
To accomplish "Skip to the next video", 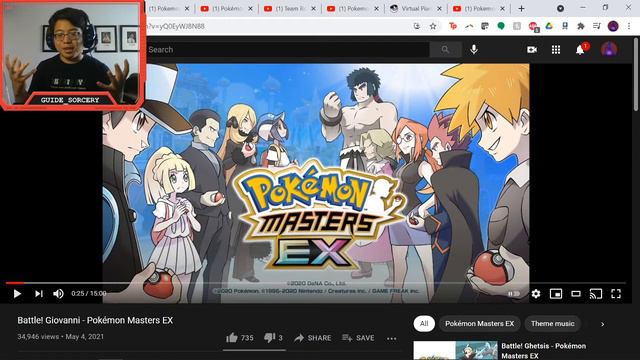I will tap(39, 293).
